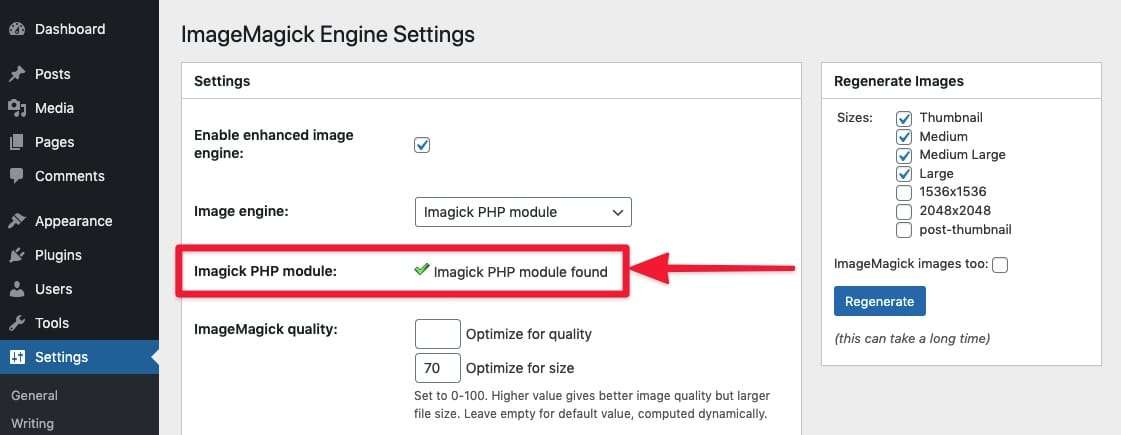Image resolution: width=1121 pixels, height=435 pixels.
Task: Toggle the post-thumbnail size checkbox
Action: 904,230
